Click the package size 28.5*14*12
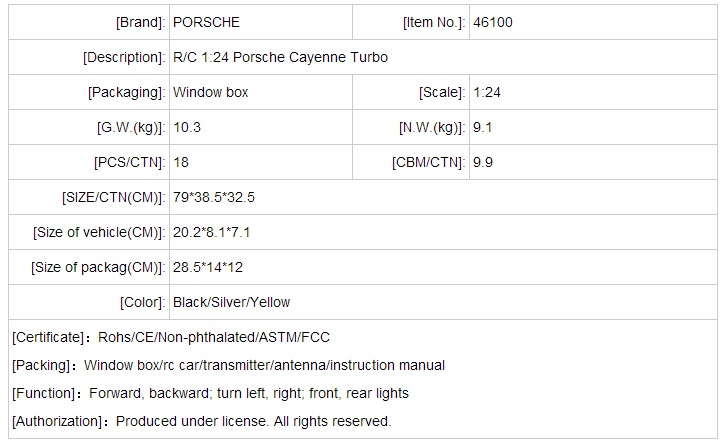The image size is (727, 445). coord(208,267)
